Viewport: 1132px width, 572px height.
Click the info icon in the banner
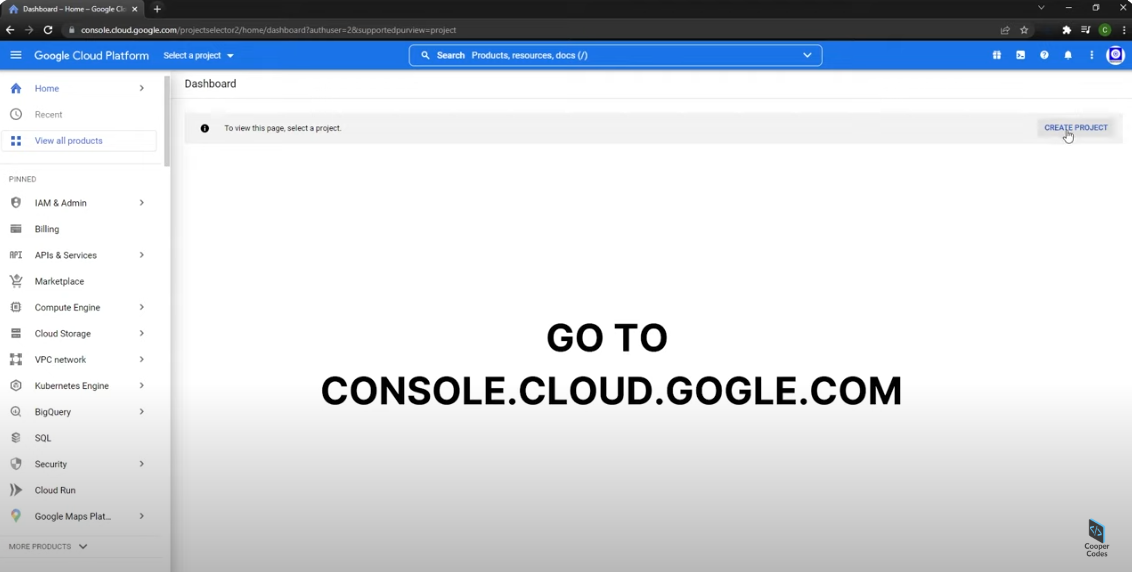coord(205,129)
